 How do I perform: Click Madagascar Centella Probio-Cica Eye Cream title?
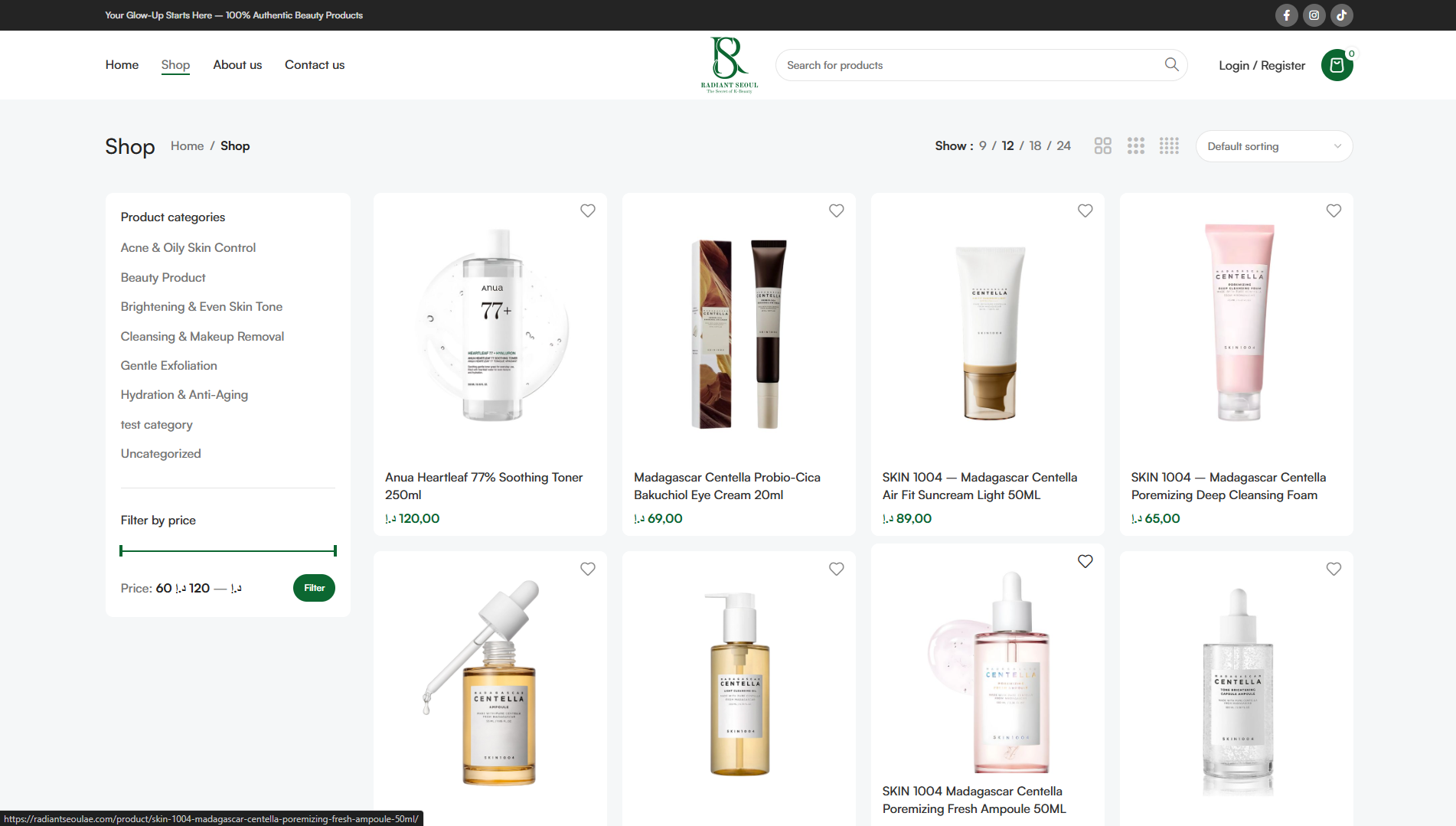click(x=727, y=486)
